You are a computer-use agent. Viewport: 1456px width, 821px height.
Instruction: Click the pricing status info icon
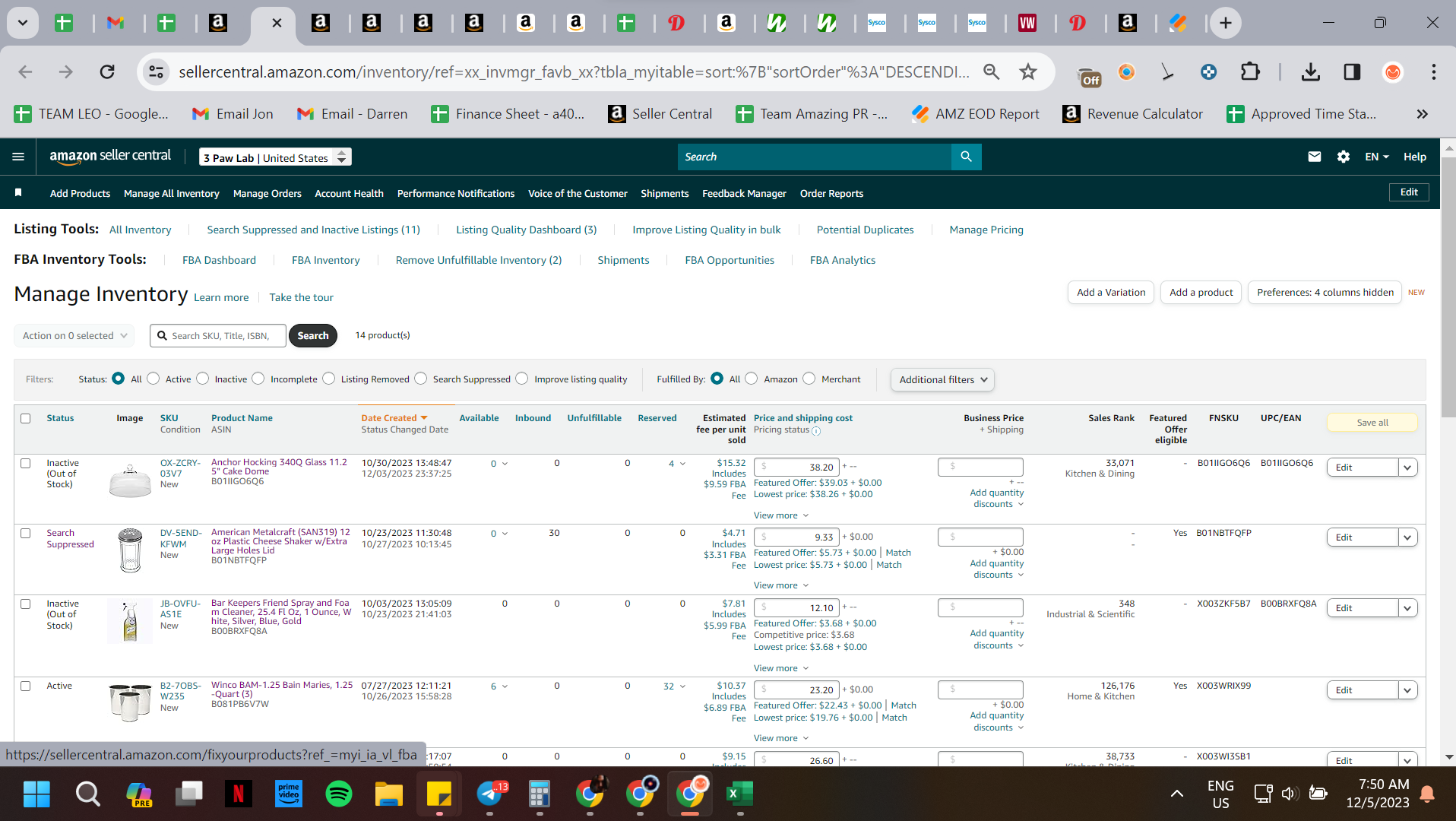[x=816, y=431]
